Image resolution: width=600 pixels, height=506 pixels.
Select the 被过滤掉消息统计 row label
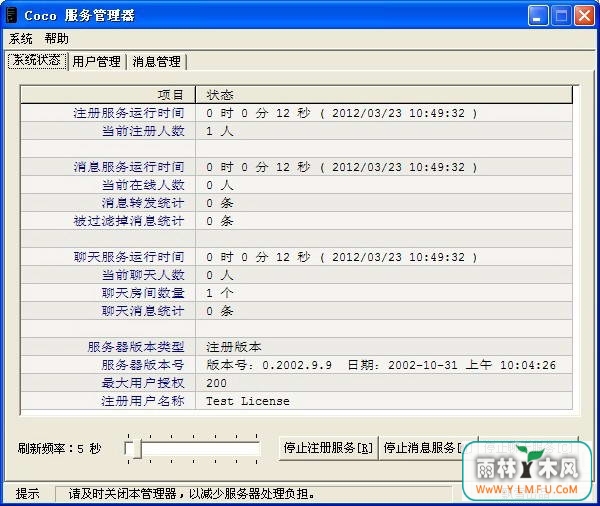point(129,221)
